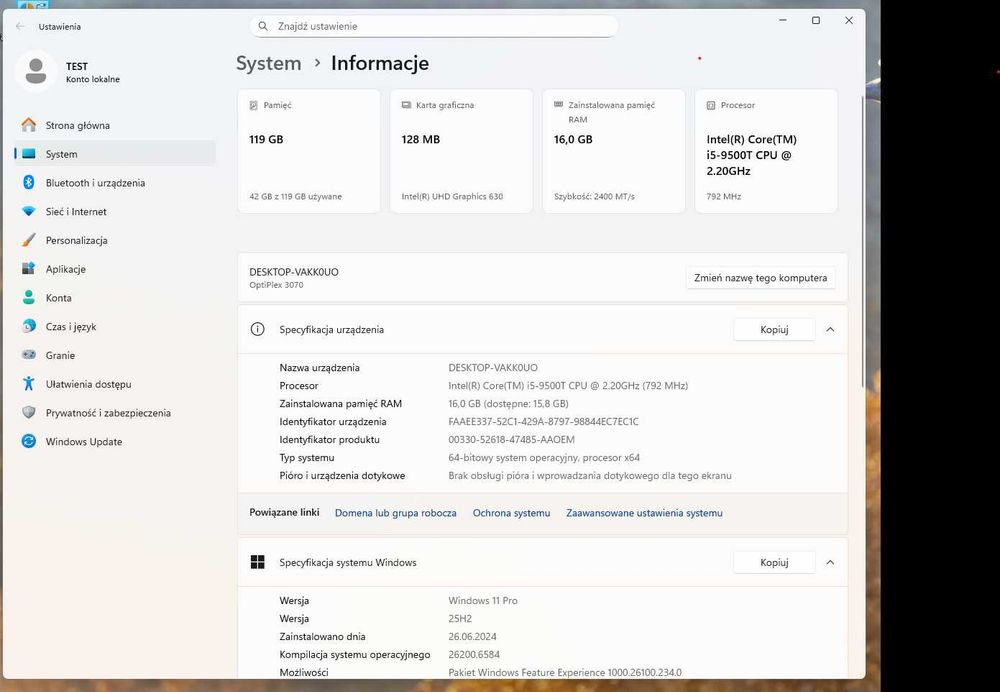Screen dimensions: 1000x692
Task: Click the Strona główna home icon
Action: pyautogui.click(x=29, y=125)
